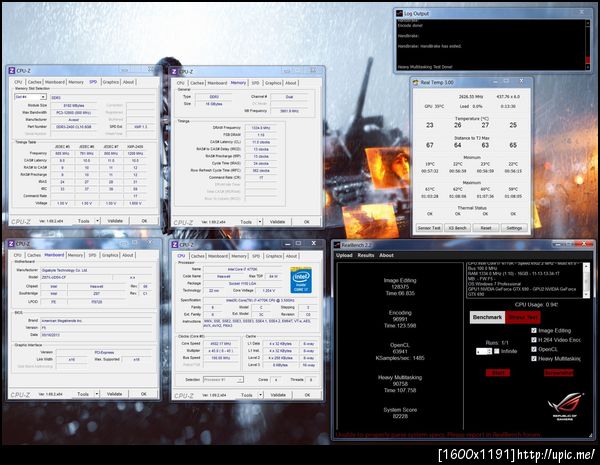
Task: Open the memory slot selection dropdown in SPD window
Action: pos(30,97)
